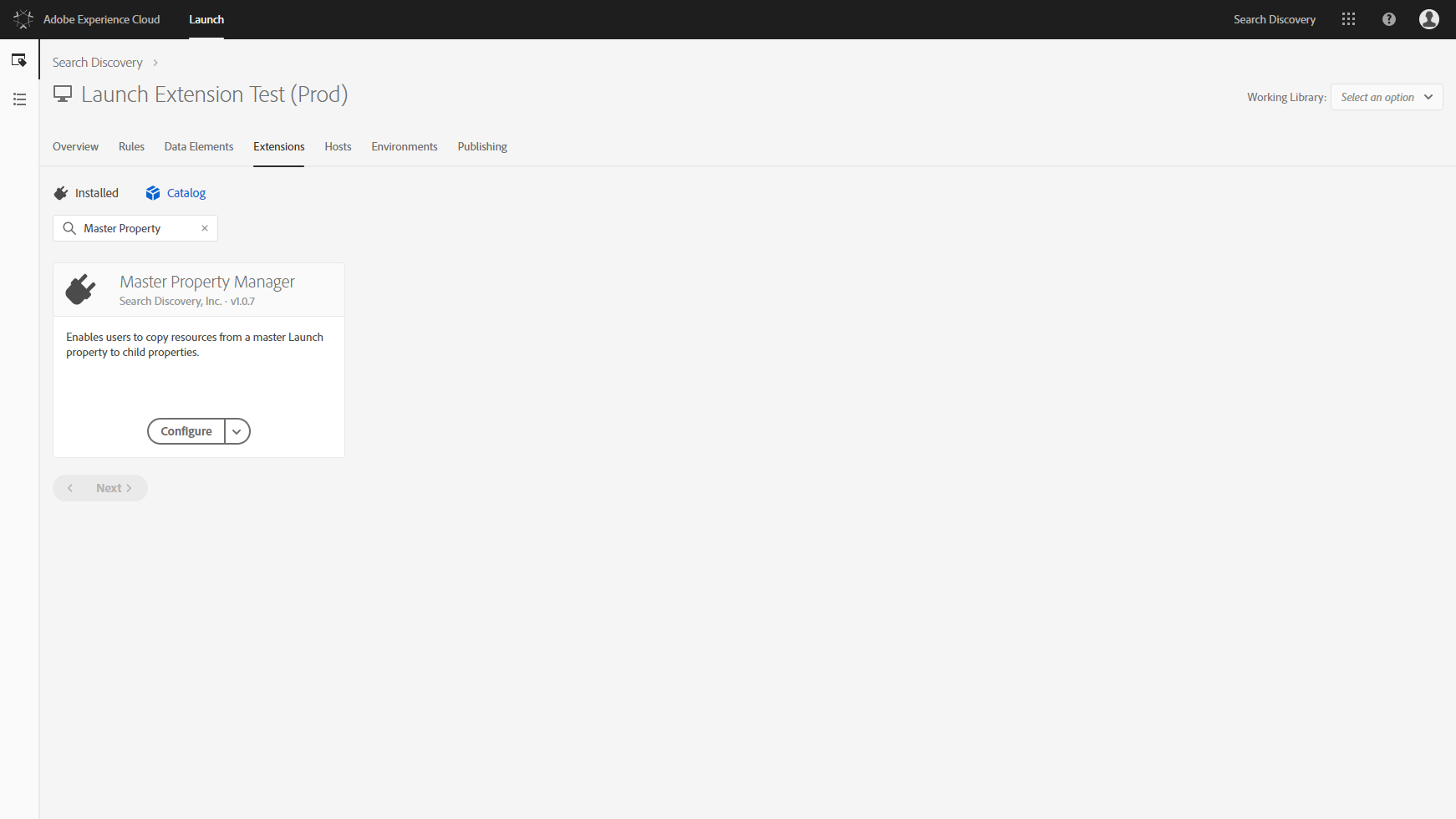The image size is (1456, 819).
Task: Open the Environments tab
Action: pyautogui.click(x=405, y=146)
